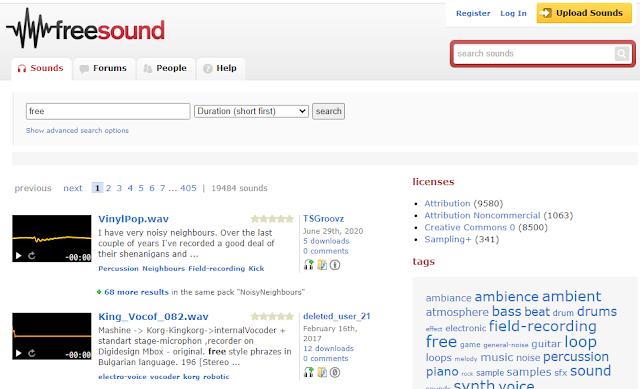The image size is (640, 389).
Task: Filter by Creative Commons 0 license
Action: 469,227
